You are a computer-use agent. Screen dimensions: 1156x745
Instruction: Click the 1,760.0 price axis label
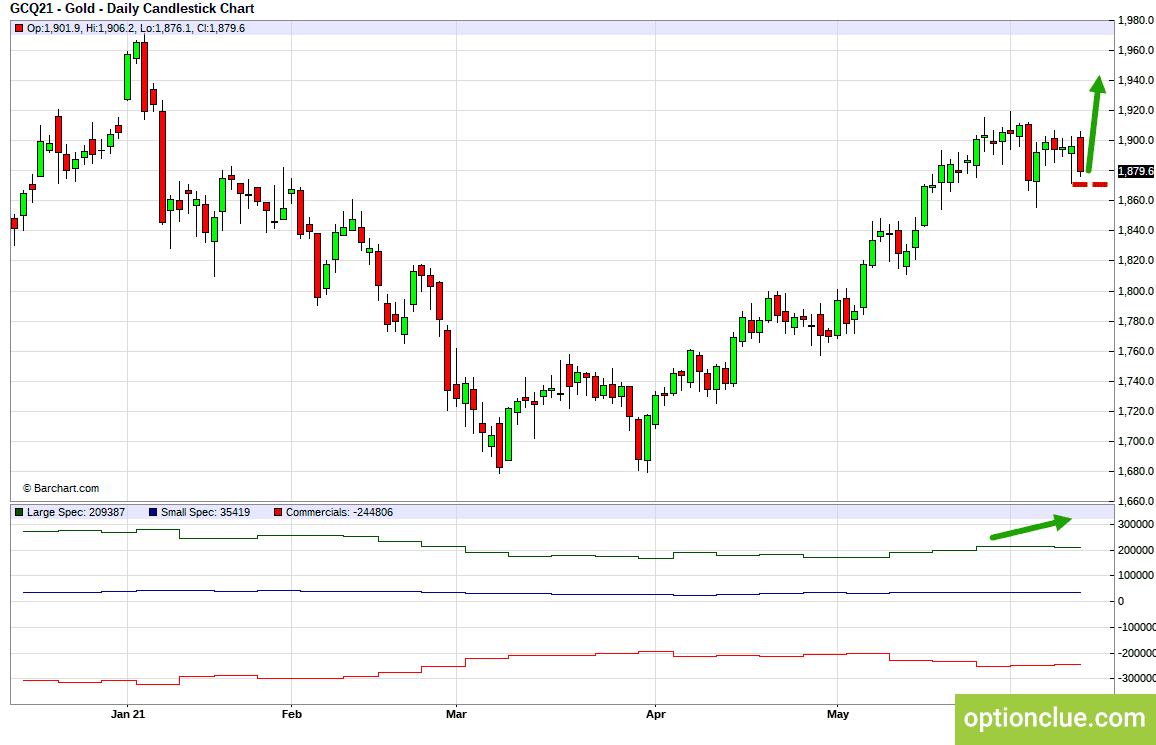click(1136, 351)
